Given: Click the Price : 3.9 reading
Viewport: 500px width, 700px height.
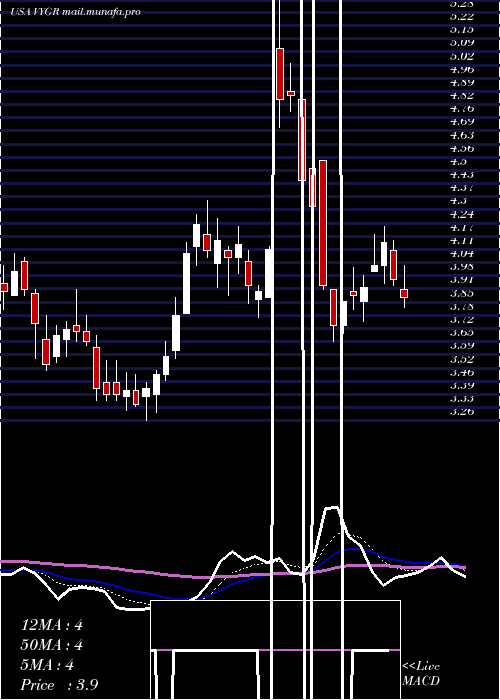Looking at the screenshot, I should pos(59,685).
